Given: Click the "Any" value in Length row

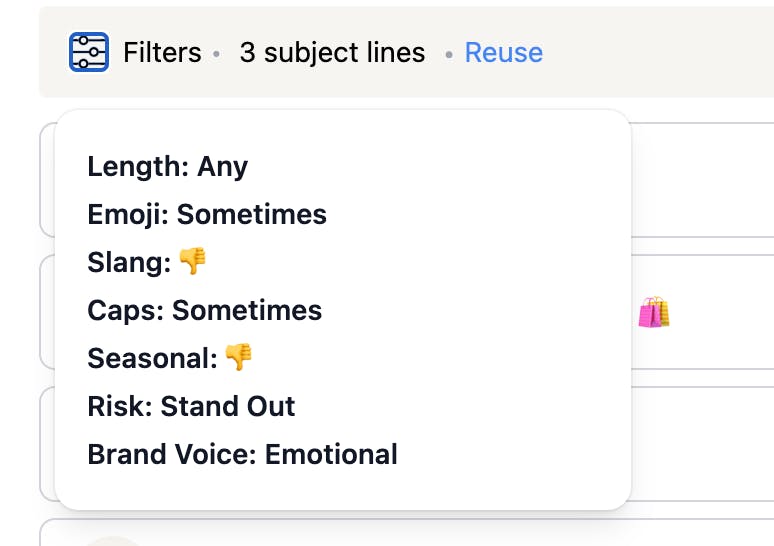Looking at the screenshot, I should 222,166.
